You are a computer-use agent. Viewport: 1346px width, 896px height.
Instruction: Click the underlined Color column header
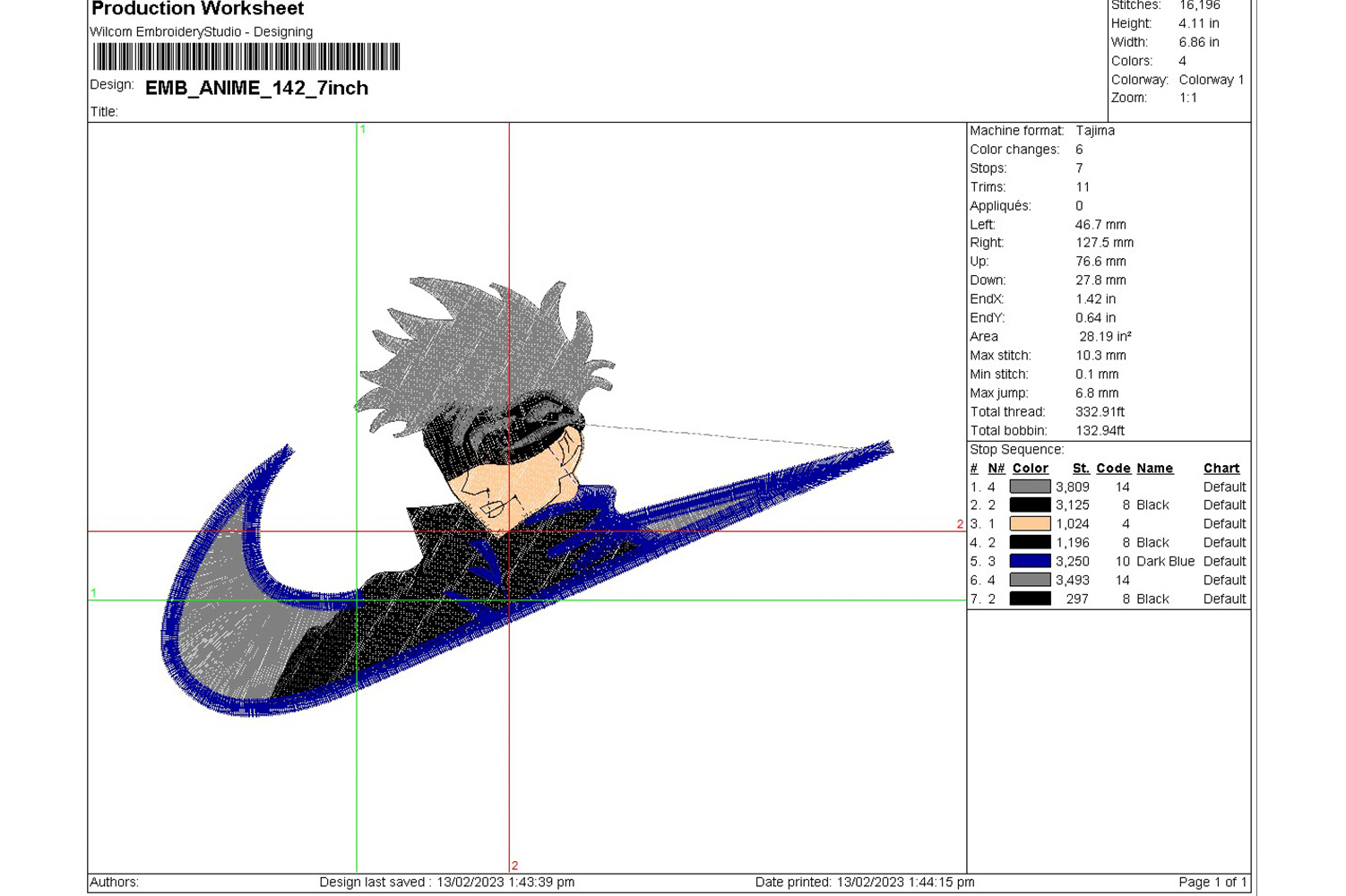coord(1030,469)
